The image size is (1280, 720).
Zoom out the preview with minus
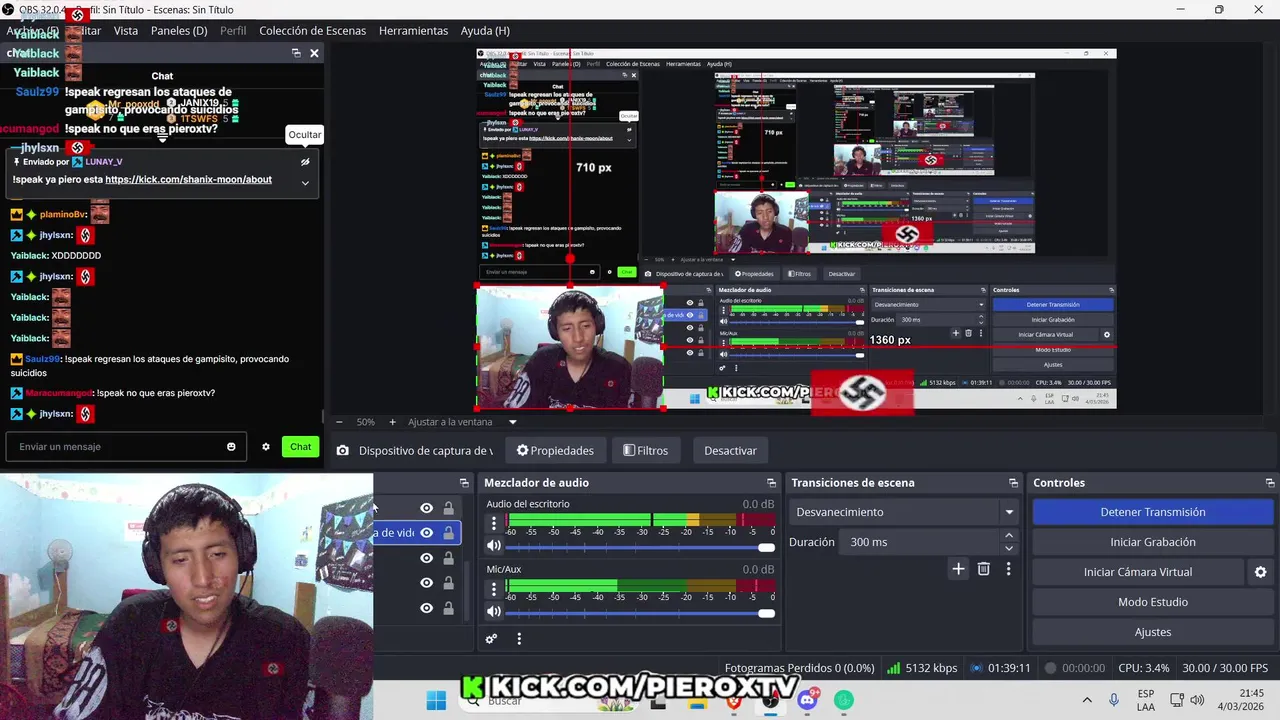point(339,422)
